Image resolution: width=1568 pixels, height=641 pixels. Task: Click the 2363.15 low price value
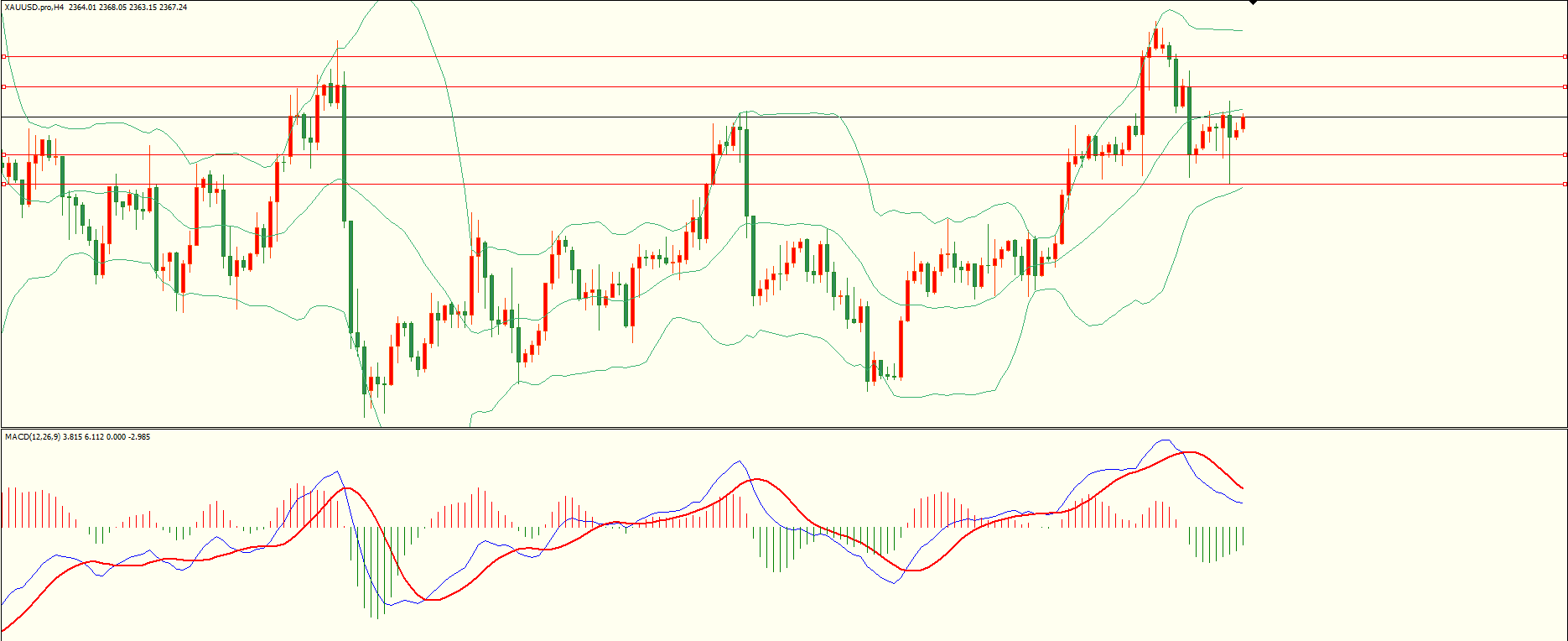pos(143,8)
